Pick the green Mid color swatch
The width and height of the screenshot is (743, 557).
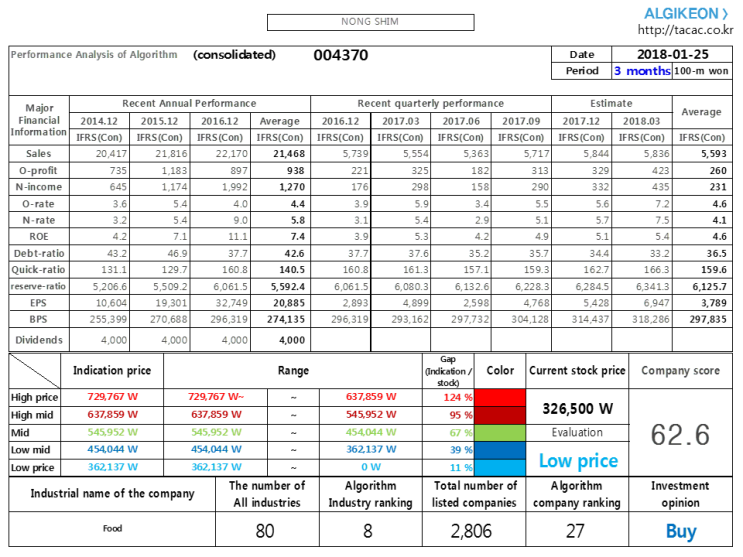click(x=500, y=433)
